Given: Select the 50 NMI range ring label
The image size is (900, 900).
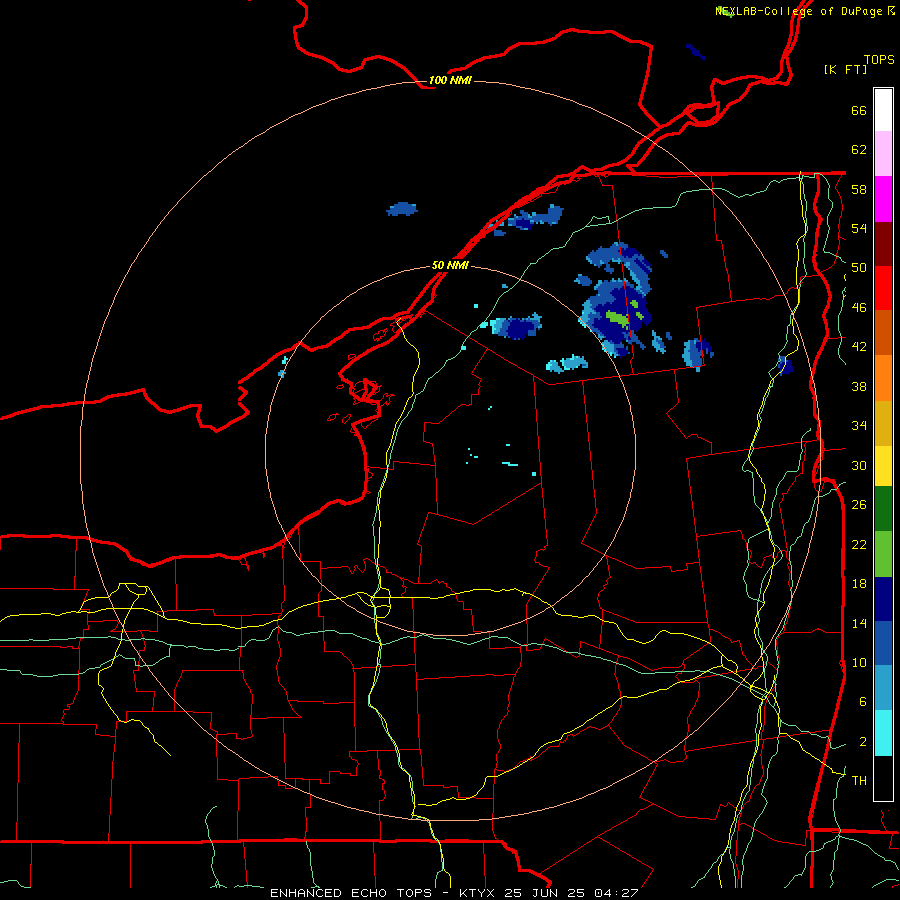Looking at the screenshot, I should pos(450,265).
